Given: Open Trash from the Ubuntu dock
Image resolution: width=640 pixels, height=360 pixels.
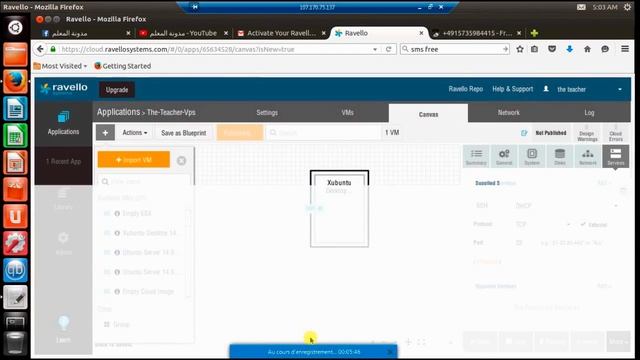Looking at the screenshot, I should (x=15, y=342).
